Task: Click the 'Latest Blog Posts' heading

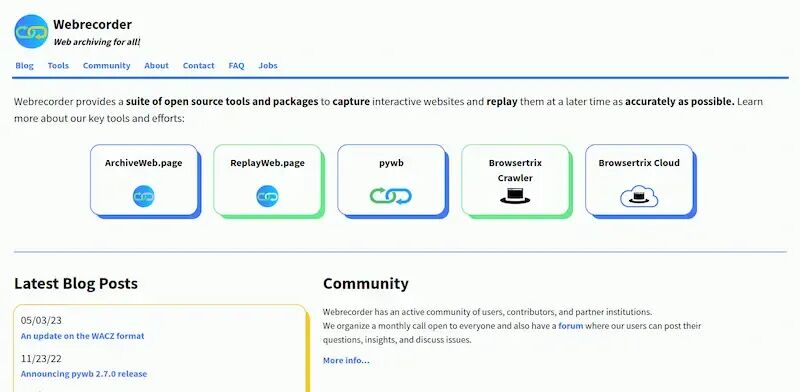Action: tap(76, 284)
